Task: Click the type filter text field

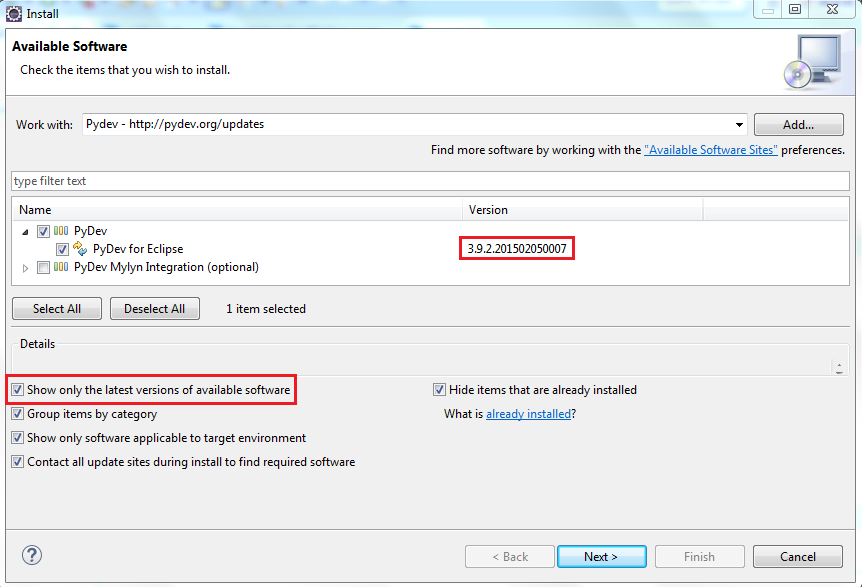Action: (x=430, y=181)
